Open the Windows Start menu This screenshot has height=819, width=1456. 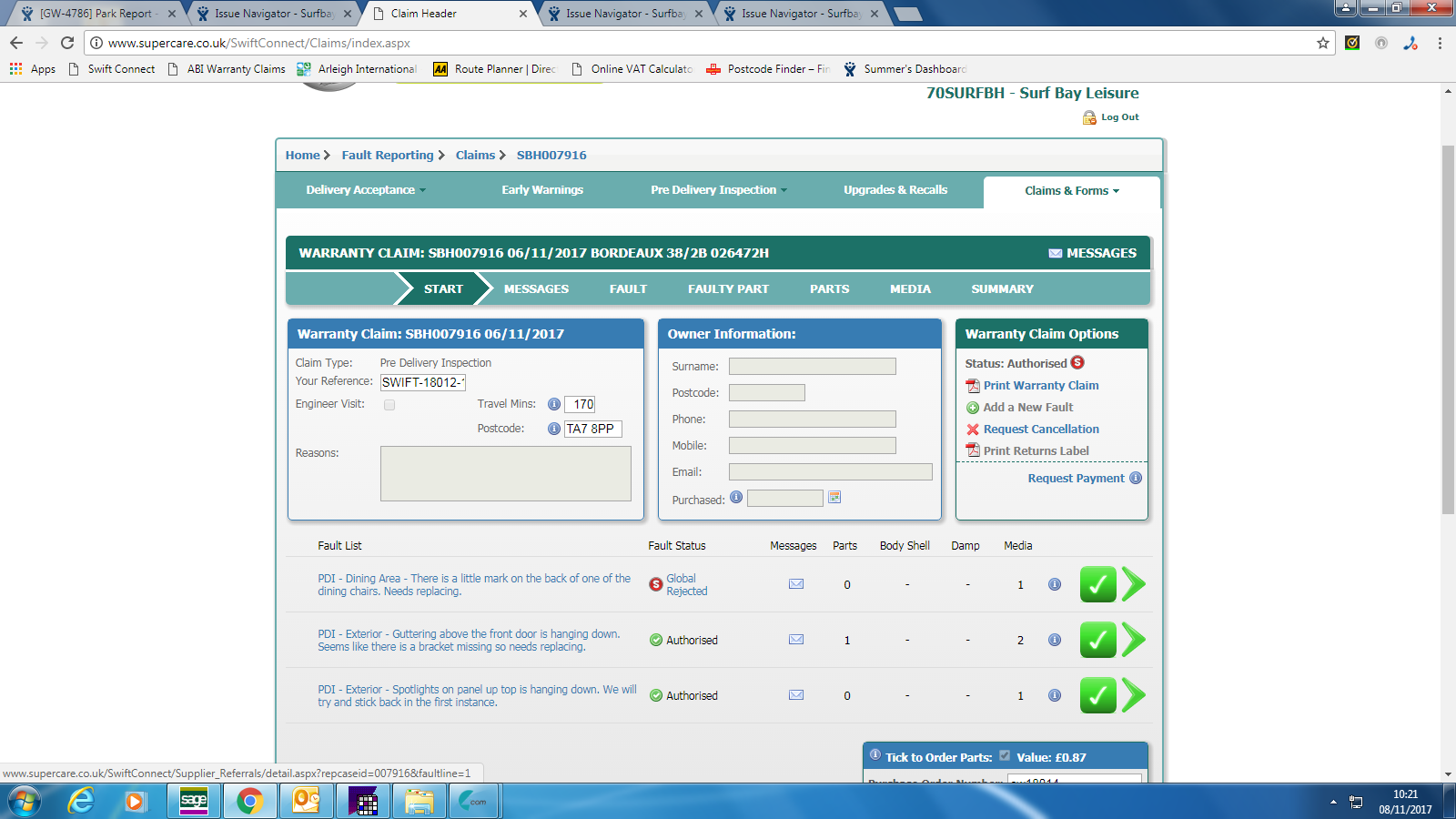point(25,801)
